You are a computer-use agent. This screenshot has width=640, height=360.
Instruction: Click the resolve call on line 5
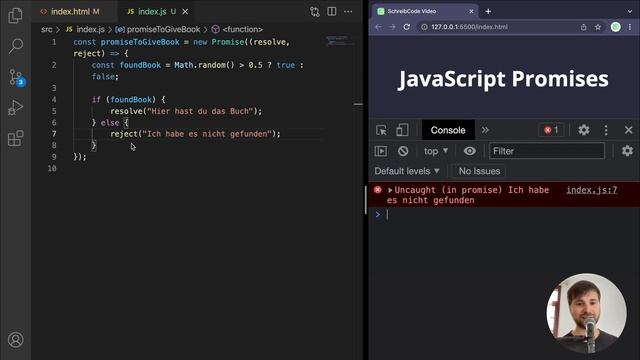pyautogui.click(x=127, y=111)
